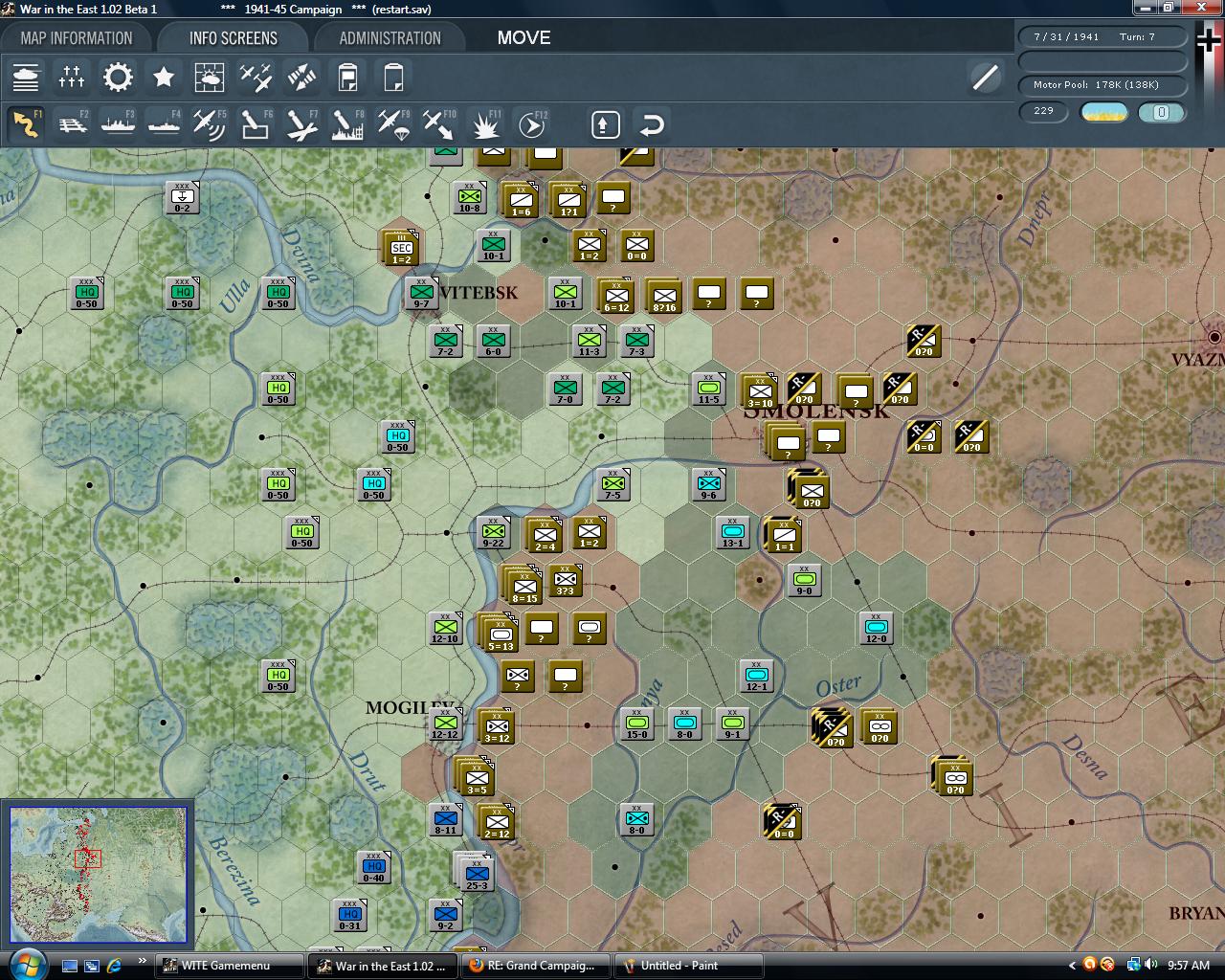Select the Soviet 8=15 infantry stack
Image resolution: width=1225 pixels, height=980 pixels.
[x=523, y=586]
